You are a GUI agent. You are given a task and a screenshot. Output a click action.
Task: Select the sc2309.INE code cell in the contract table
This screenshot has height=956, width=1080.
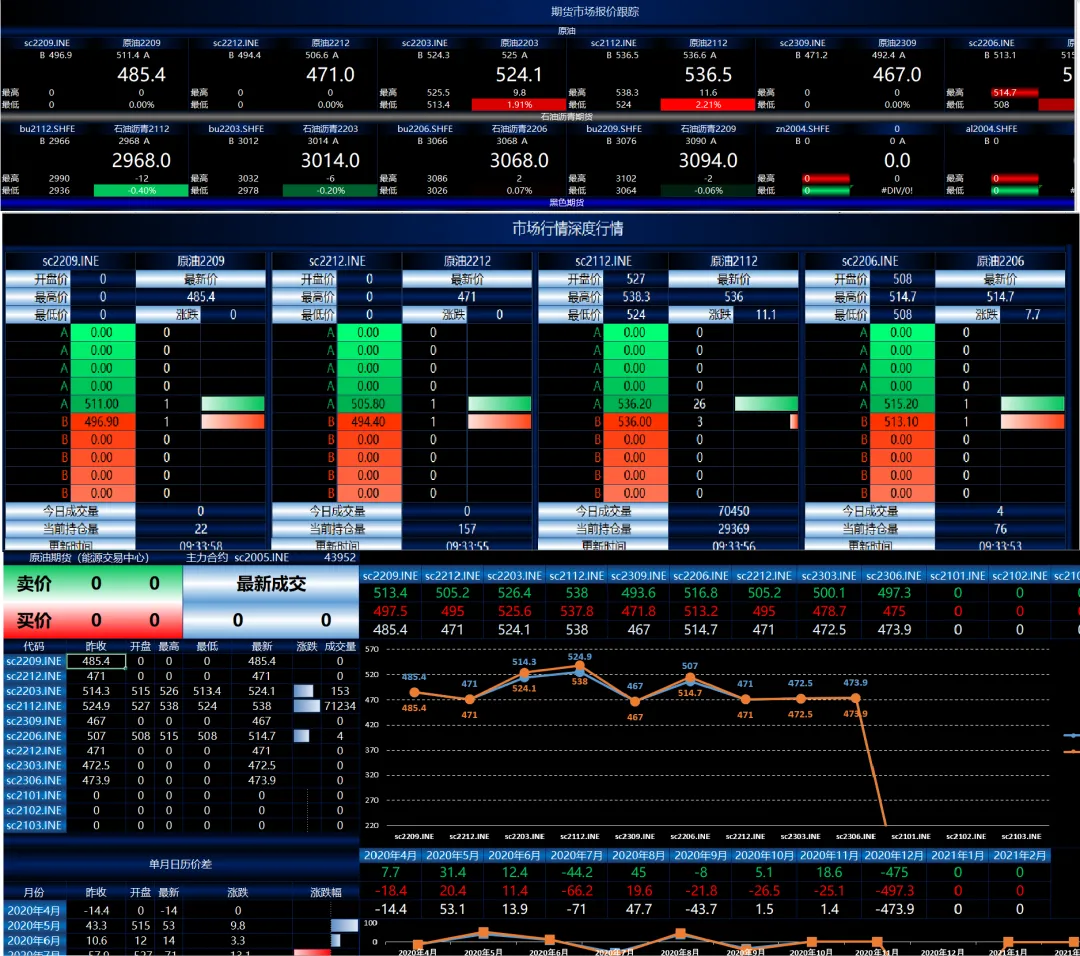pyautogui.click(x=34, y=721)
